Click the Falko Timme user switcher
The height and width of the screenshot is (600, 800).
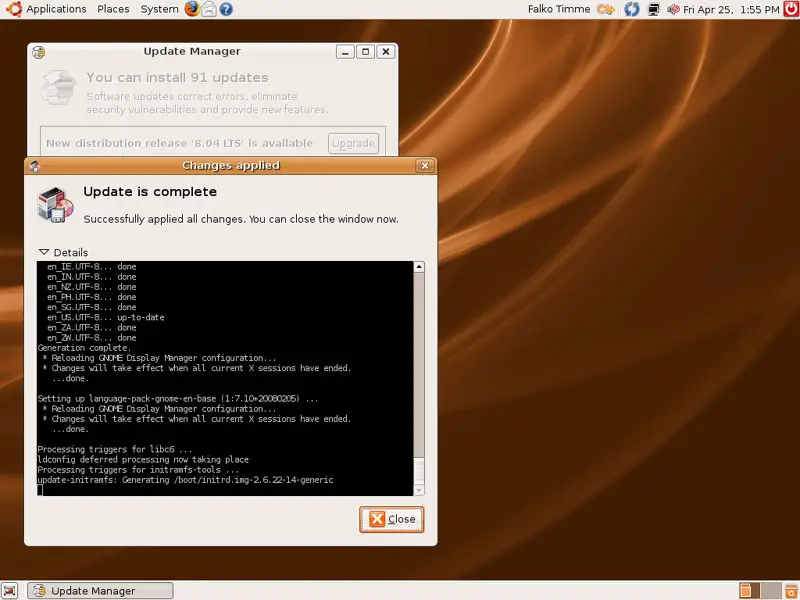click(559, 9)
